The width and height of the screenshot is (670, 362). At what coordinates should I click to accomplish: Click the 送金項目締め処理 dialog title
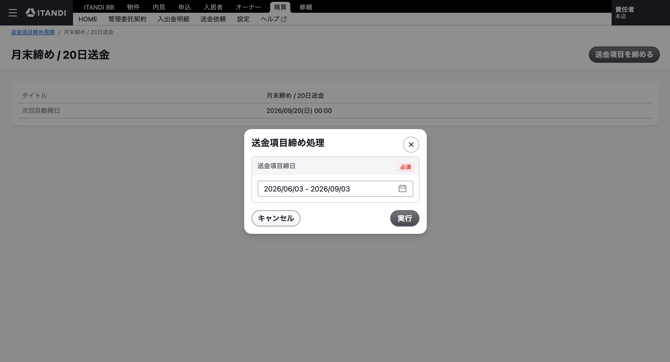coord(288,143)
